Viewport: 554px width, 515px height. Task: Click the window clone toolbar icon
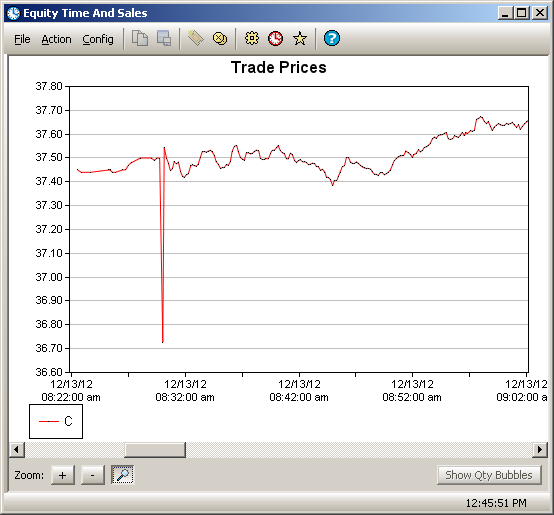tap(164, 38)
